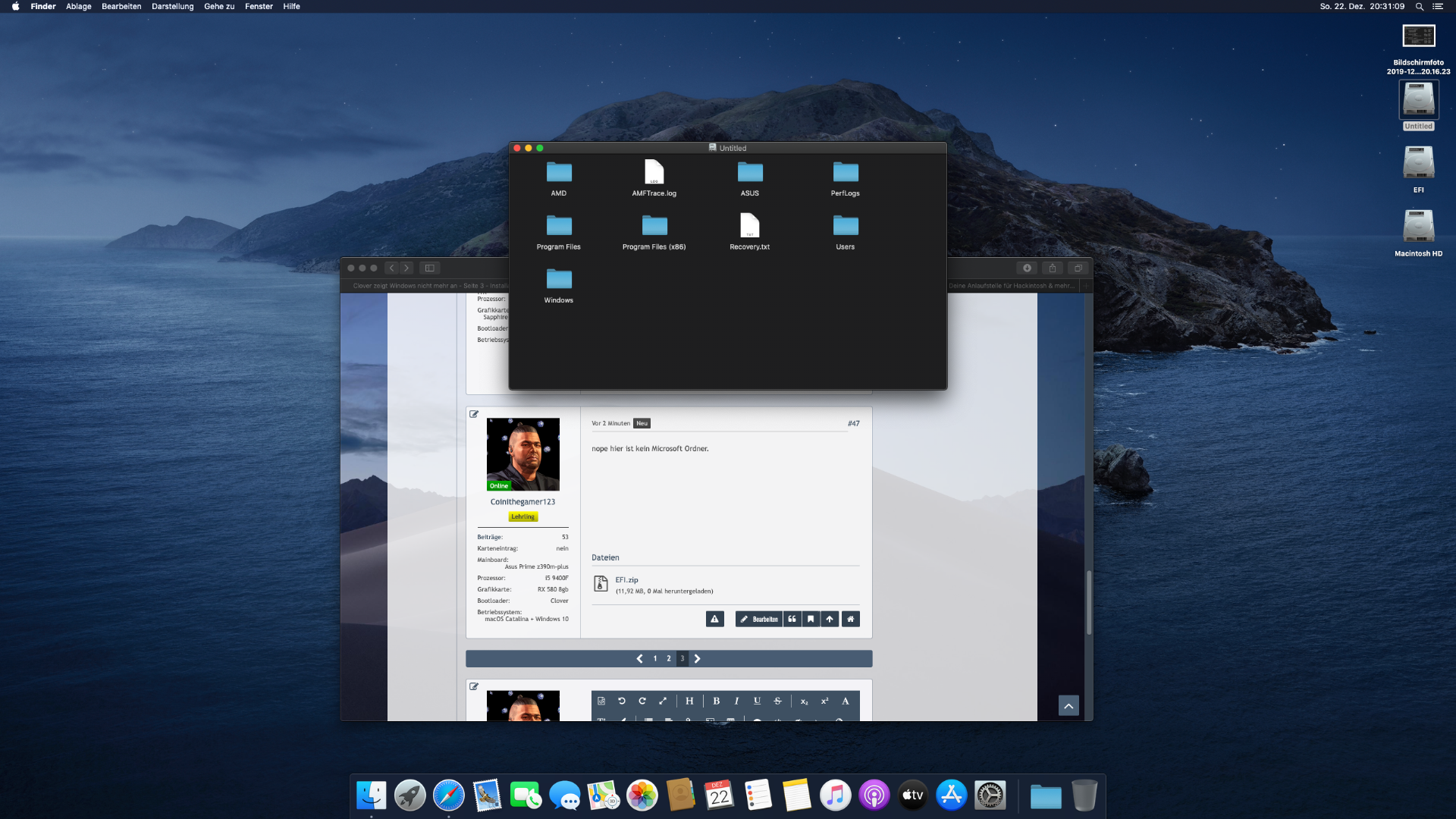Toggle underline formatting in editor
The height and width of the screenshot is (819, 1456).
point(757,701)
